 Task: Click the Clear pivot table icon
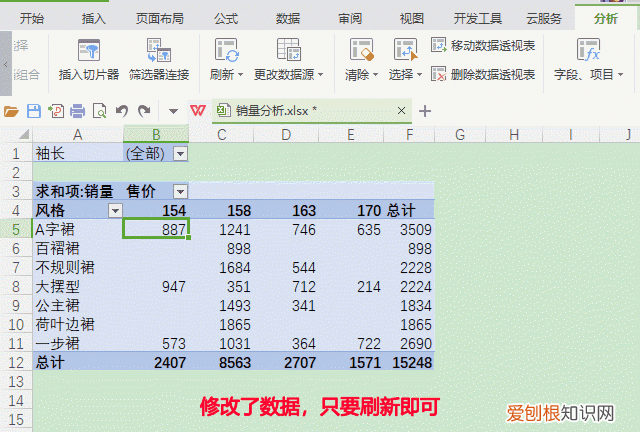[x=362, y=50]
